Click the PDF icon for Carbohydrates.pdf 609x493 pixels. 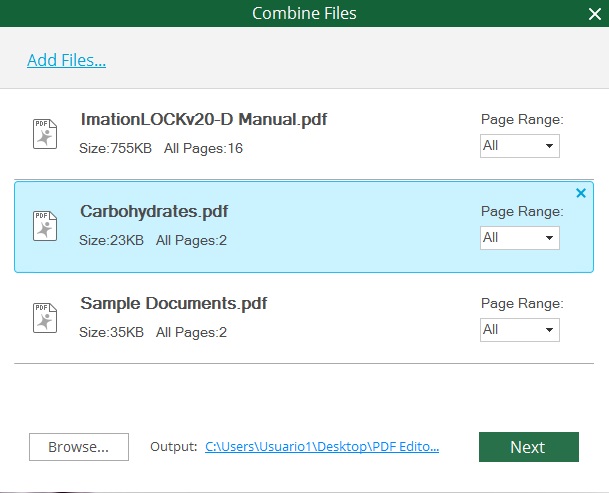(x=45, y=226)
